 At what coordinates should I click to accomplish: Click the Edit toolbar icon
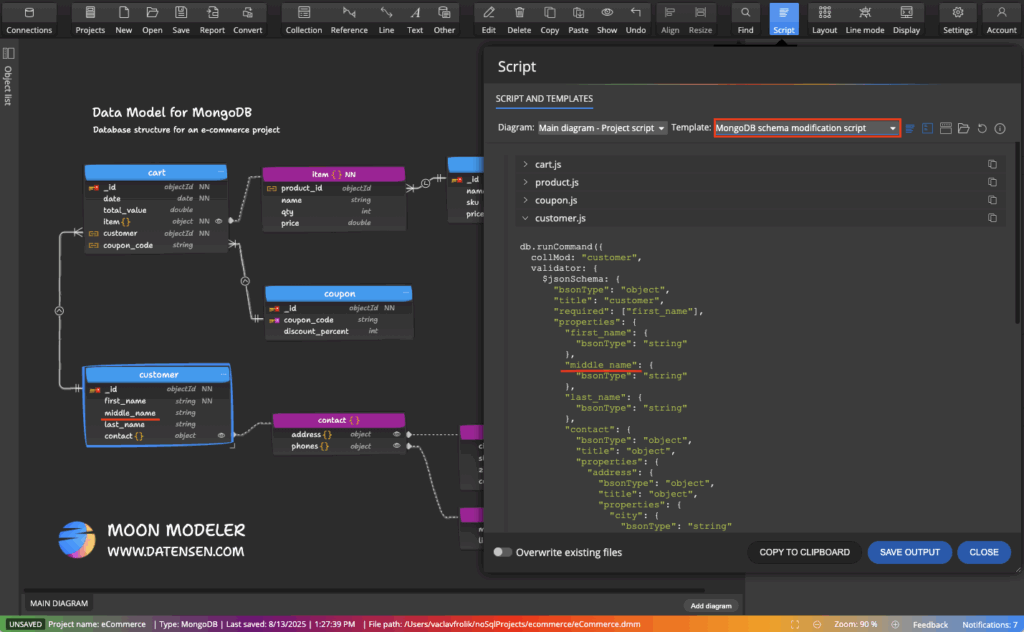click(x=488, y=20)
